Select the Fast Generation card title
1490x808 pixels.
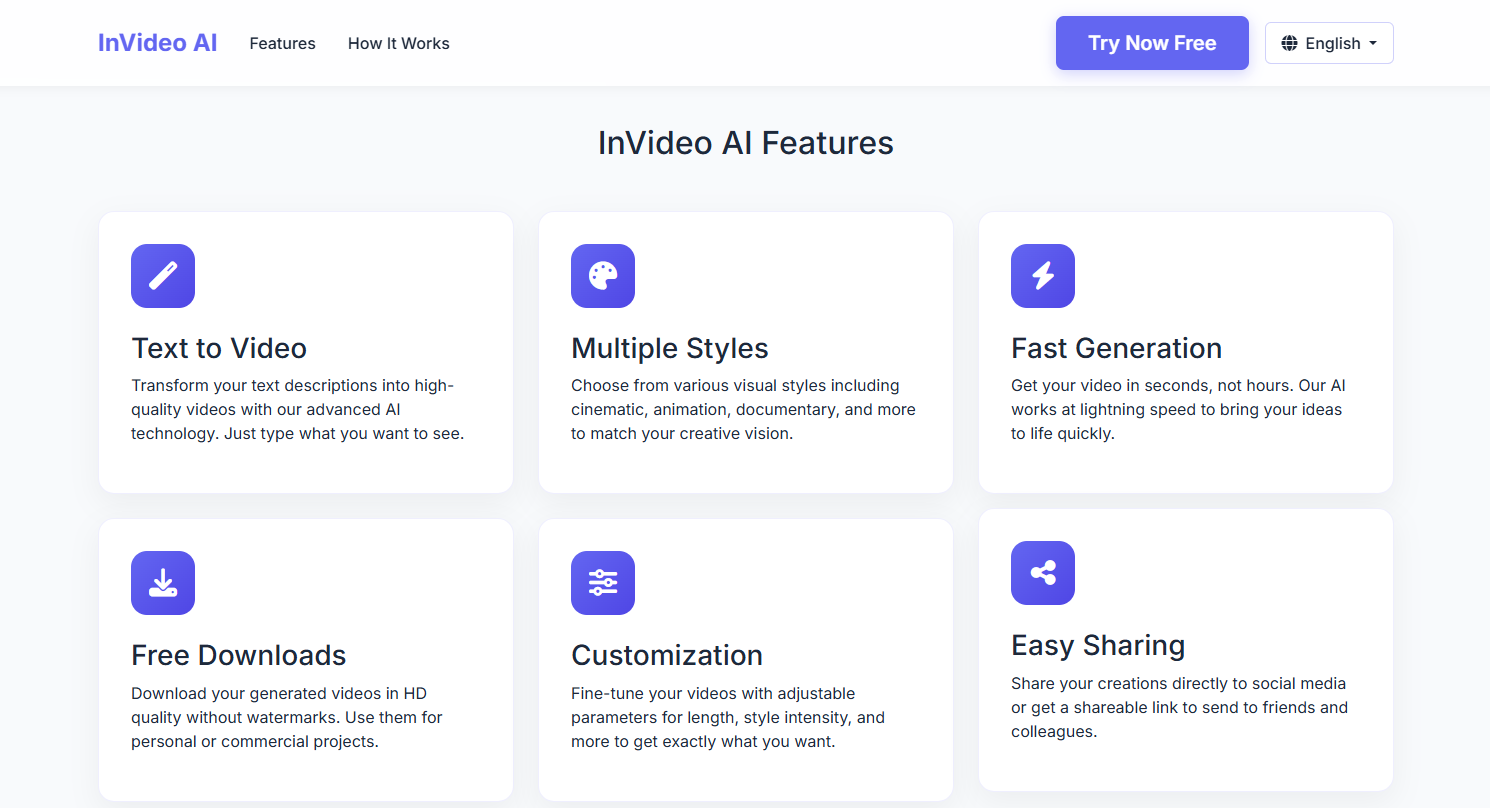click(1117, 348)
